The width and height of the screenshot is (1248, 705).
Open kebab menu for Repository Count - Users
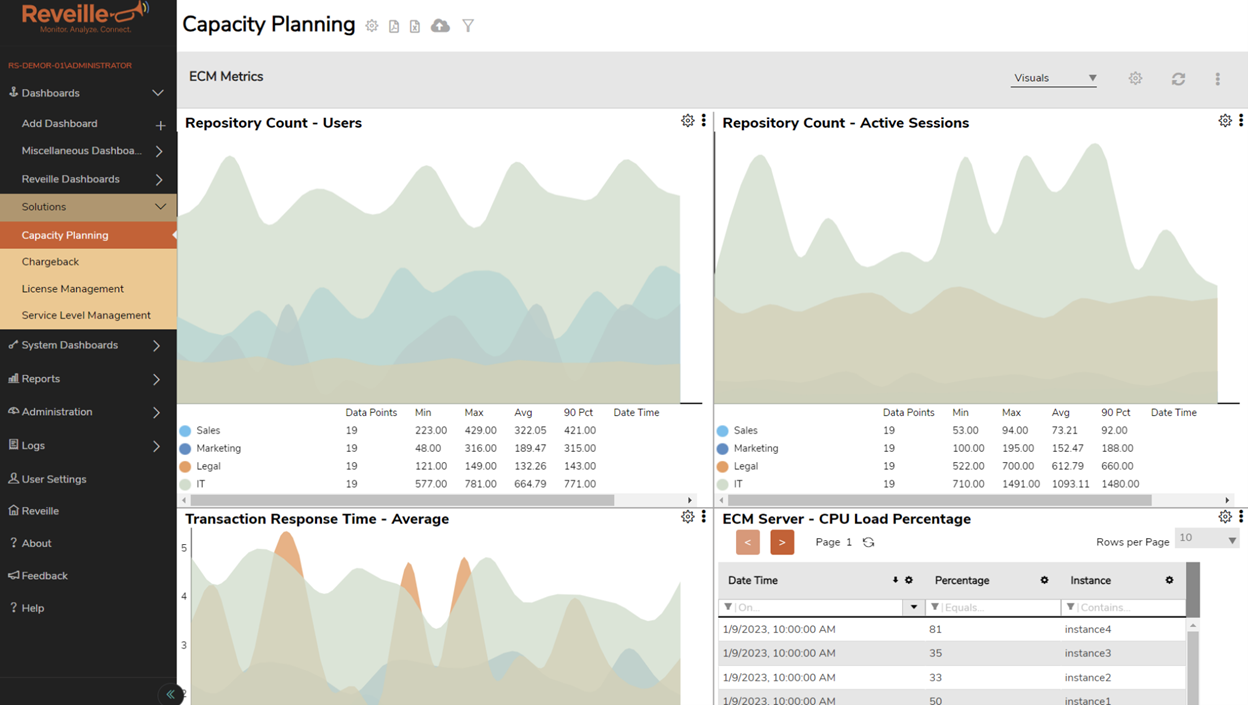pyautogui.click(x=704, y=120)
